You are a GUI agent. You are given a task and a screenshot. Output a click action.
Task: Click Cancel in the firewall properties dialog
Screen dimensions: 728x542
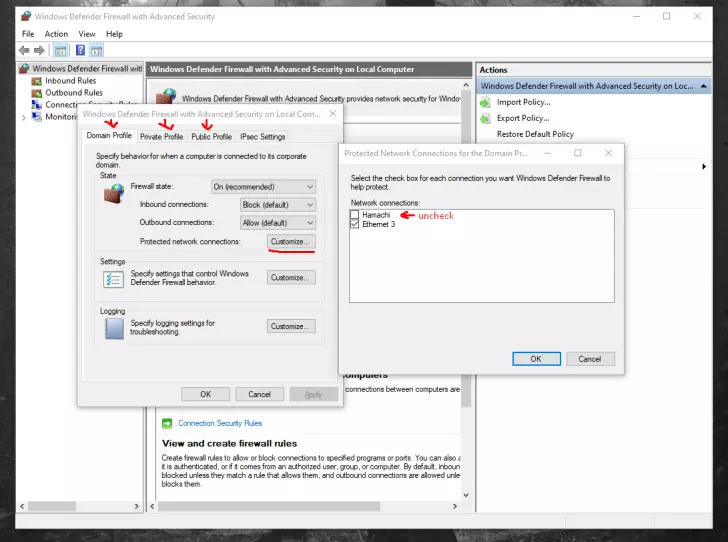click(x=260, y=394)
